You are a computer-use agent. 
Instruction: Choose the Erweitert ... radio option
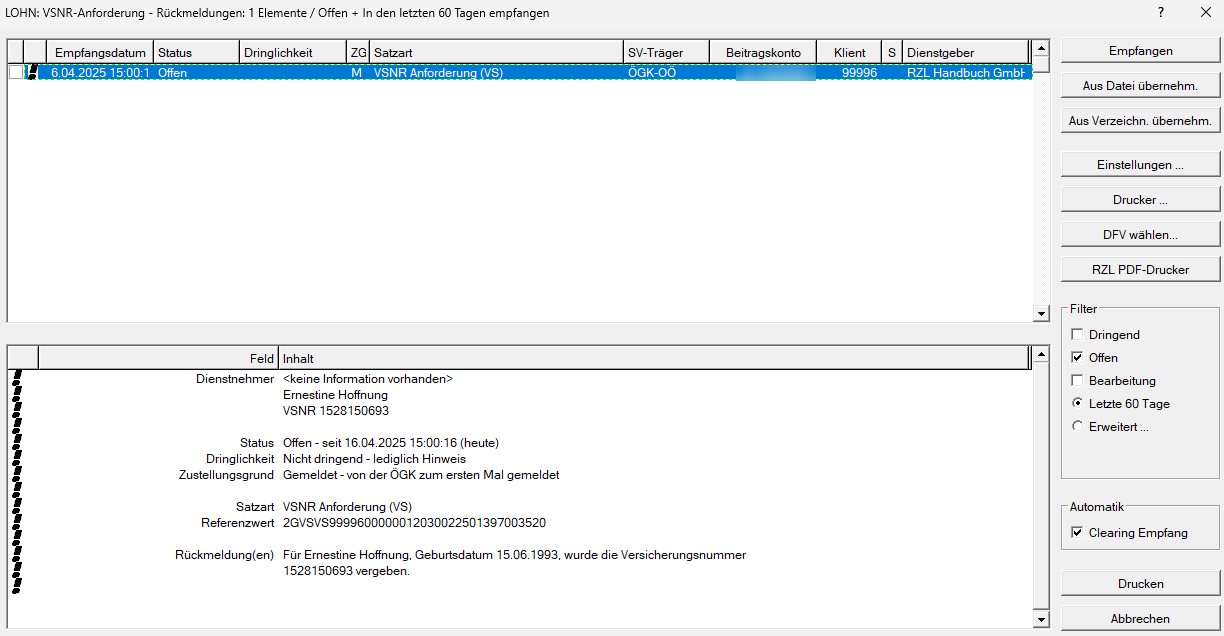[x=1077, y=427]
